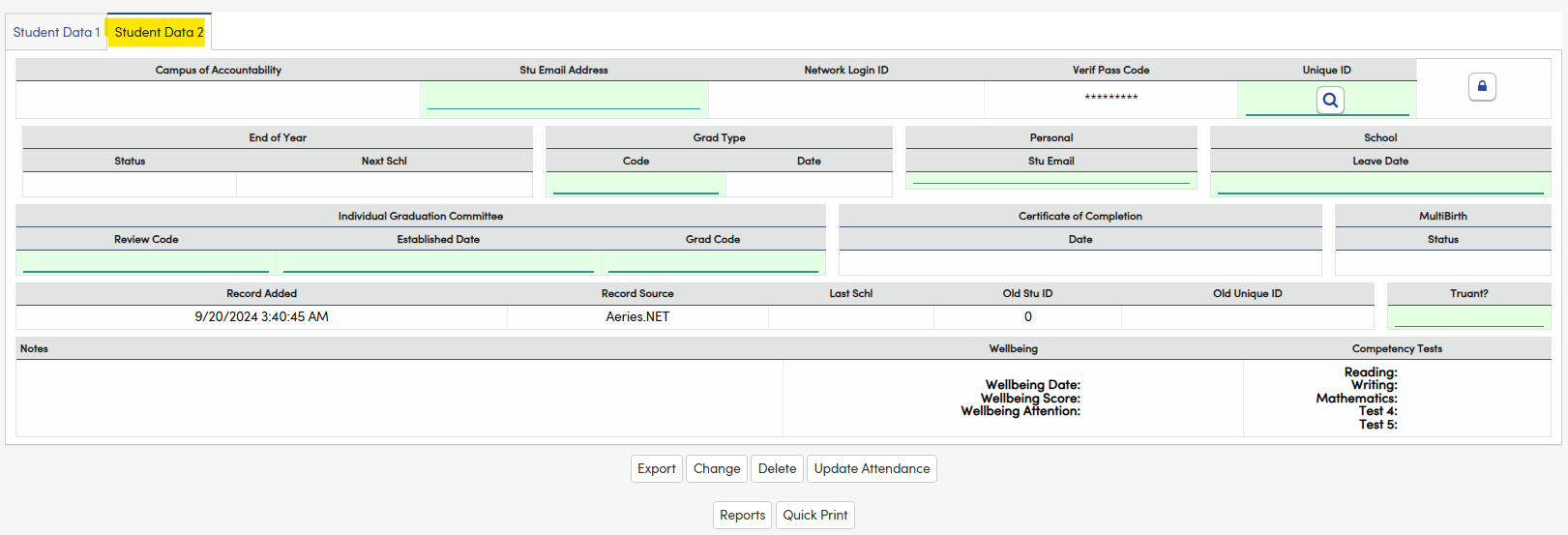Click the Quick Print button
The width and height of the screenshot is (1568, 535).
click(x=815, y=515)
